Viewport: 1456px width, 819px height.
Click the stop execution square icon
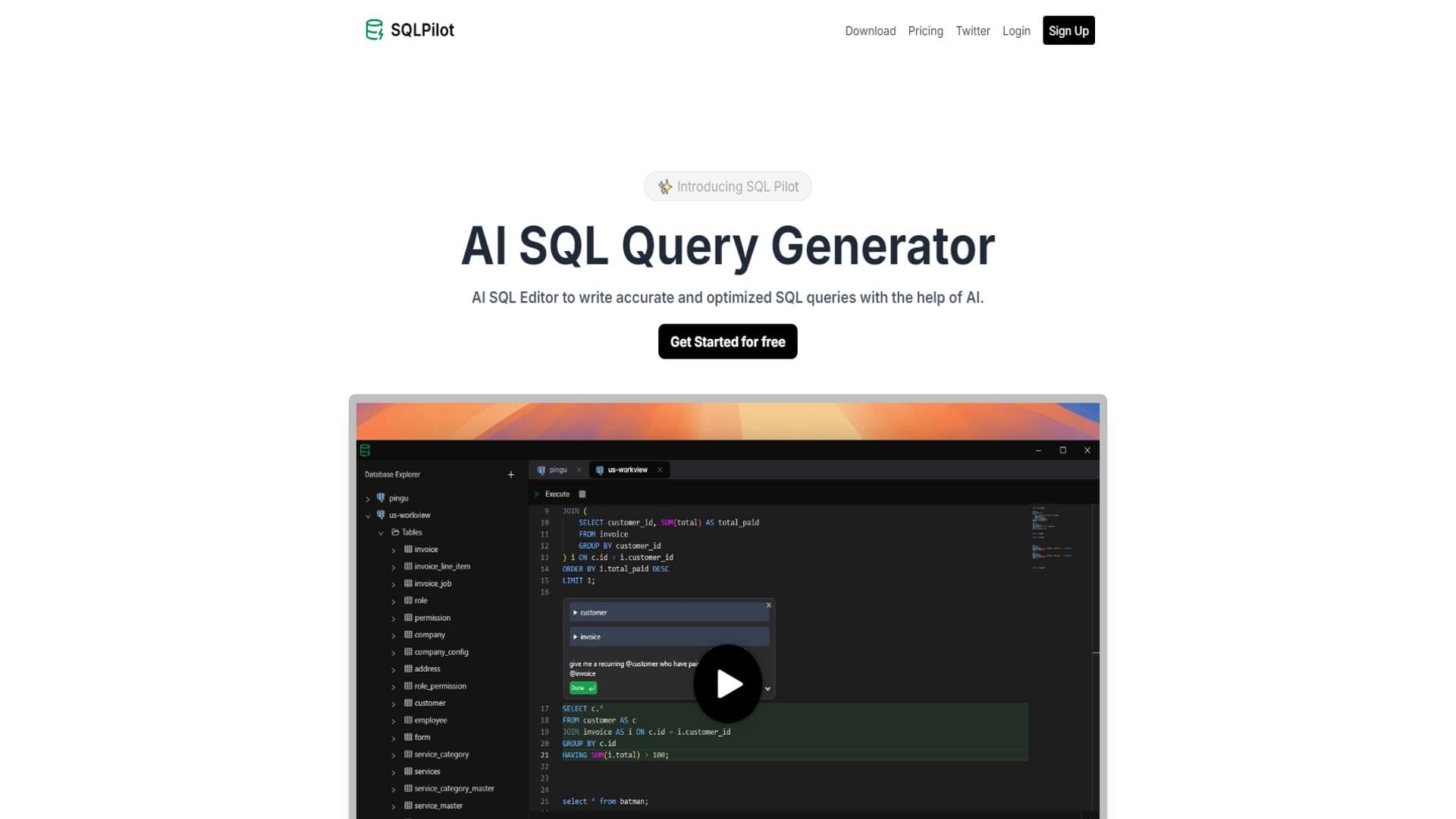[x=582, y=494]
